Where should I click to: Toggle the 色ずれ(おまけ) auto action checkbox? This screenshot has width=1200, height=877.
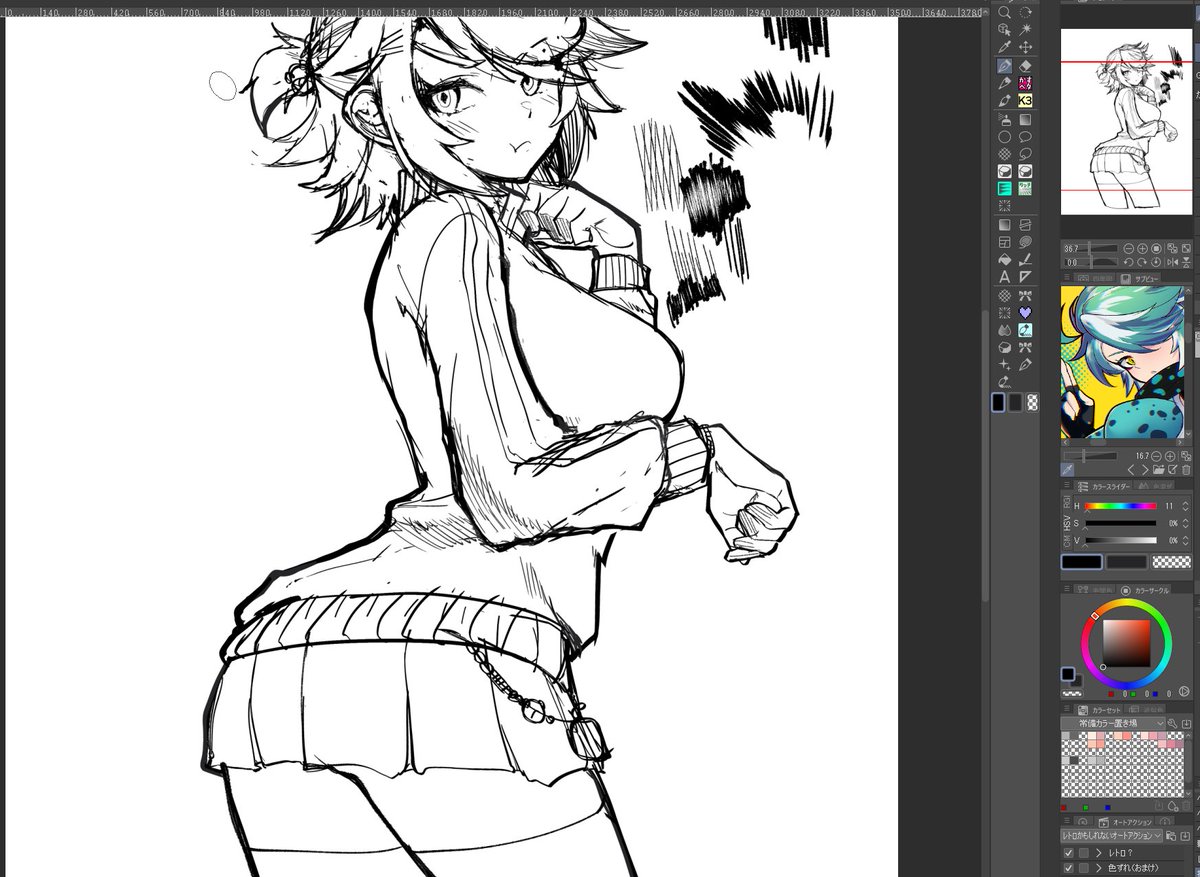[x=1069, y=868]
